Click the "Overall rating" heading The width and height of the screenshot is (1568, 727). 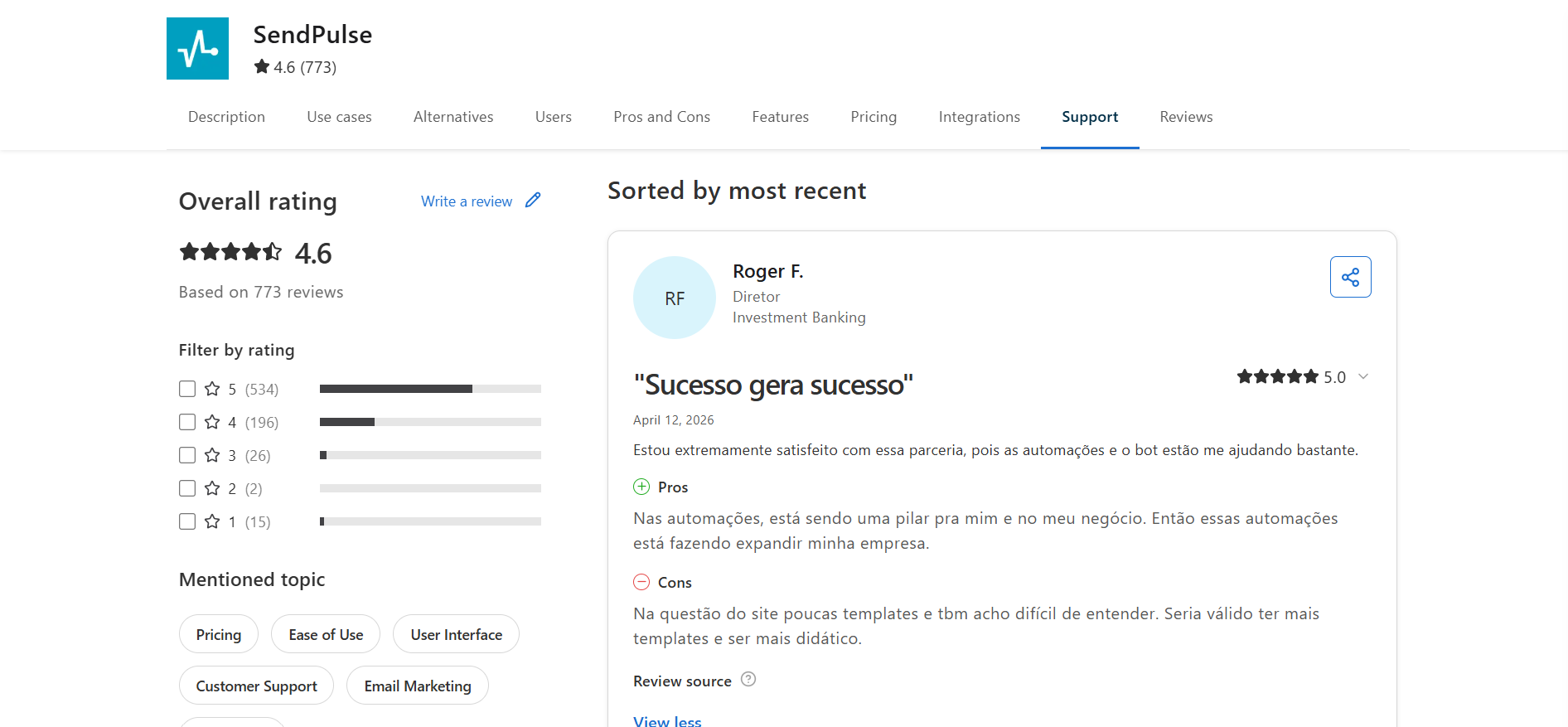pos(258,201)
